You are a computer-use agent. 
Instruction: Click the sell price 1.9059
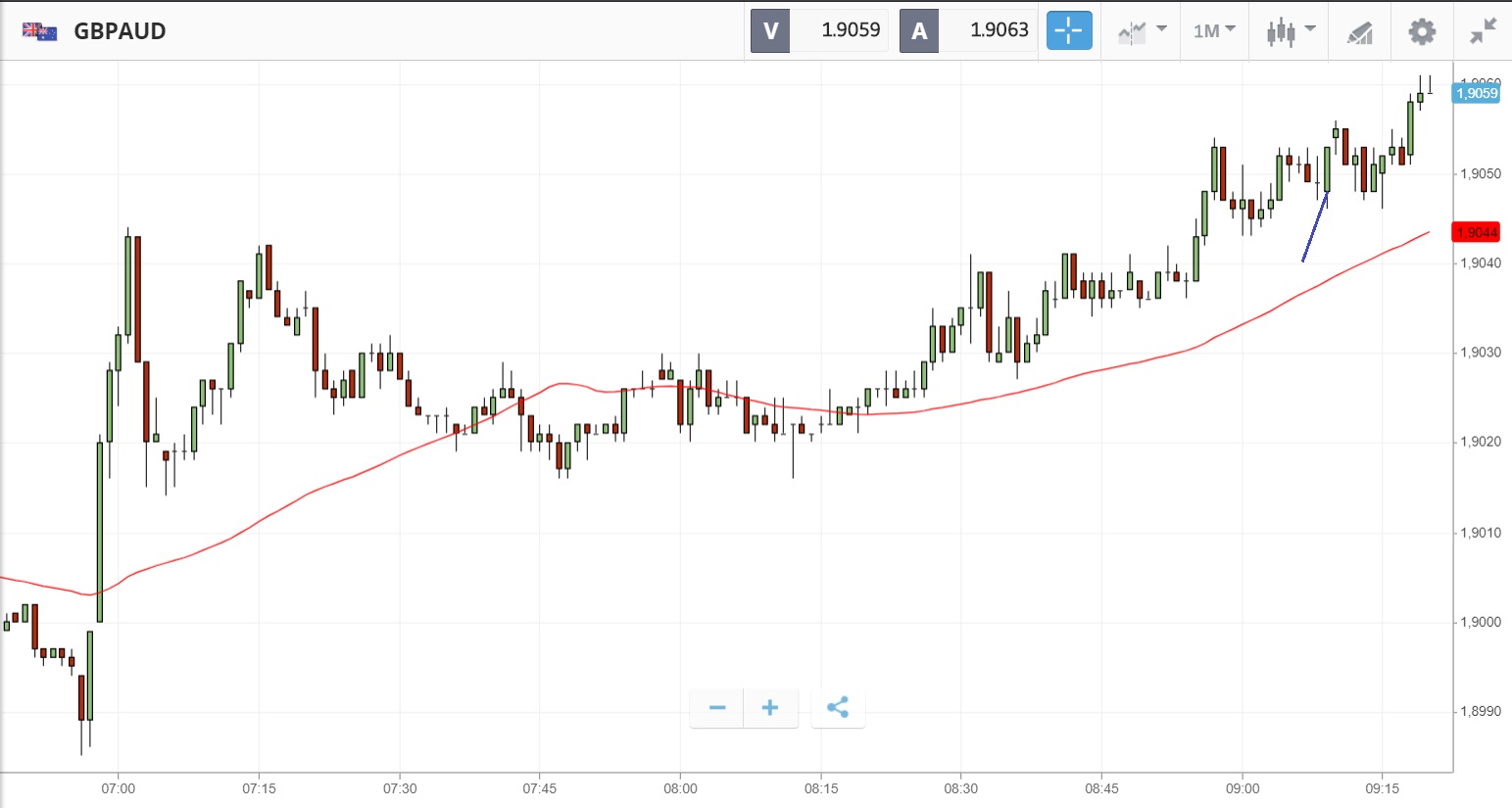coord(850,30)
